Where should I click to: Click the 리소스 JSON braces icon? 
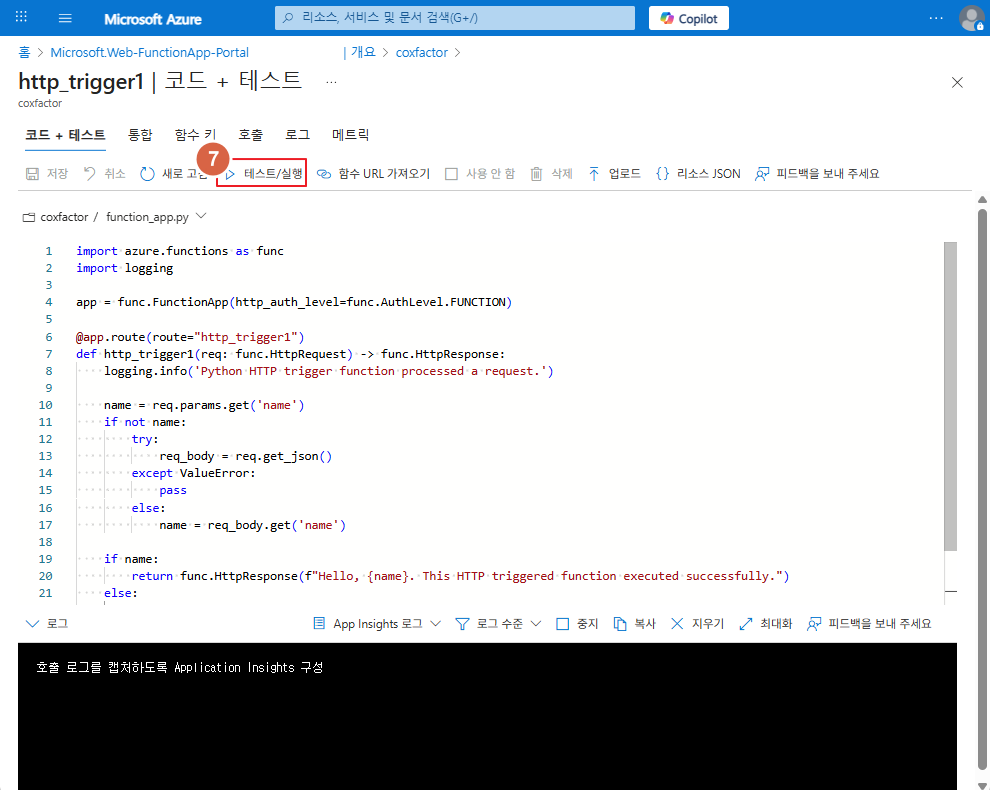662,174
